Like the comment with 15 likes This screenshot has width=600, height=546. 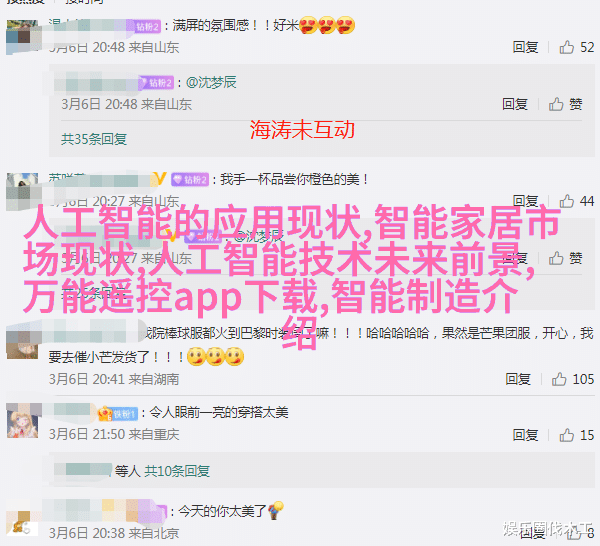pyautogui.click(x=576, y=435)
